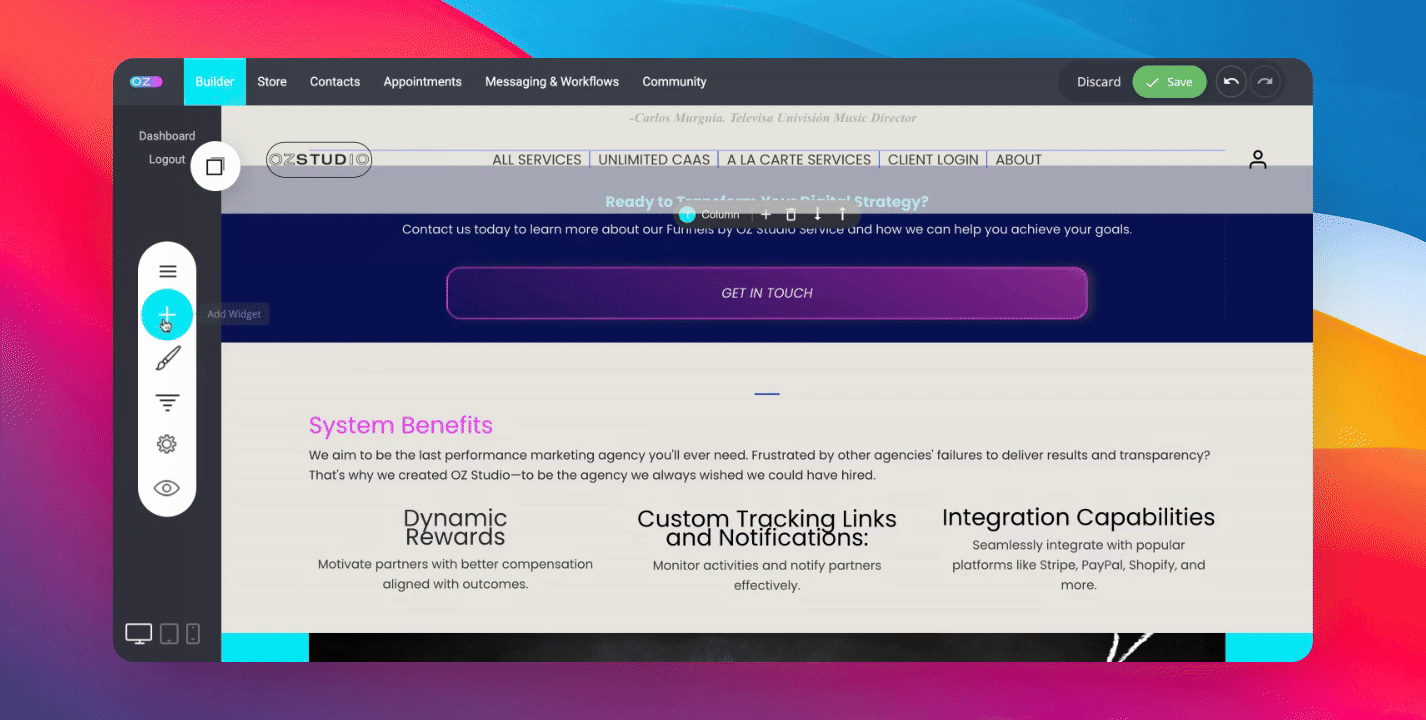Open the Appointments tab
This screenshot has height=720, width=1426.
423,82
